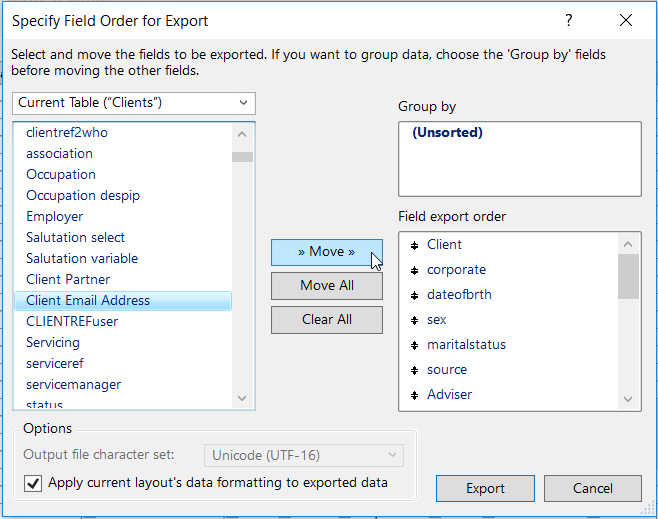This screenshot has width=658, height=519.
Task: Click the reorder handle icon beside sex
Action: [414, 320]
